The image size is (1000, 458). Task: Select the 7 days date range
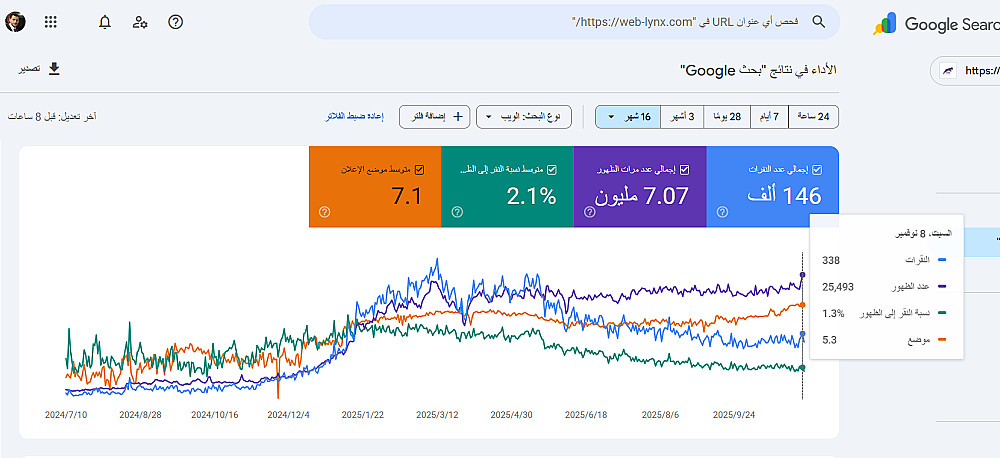tap(772, 117)
